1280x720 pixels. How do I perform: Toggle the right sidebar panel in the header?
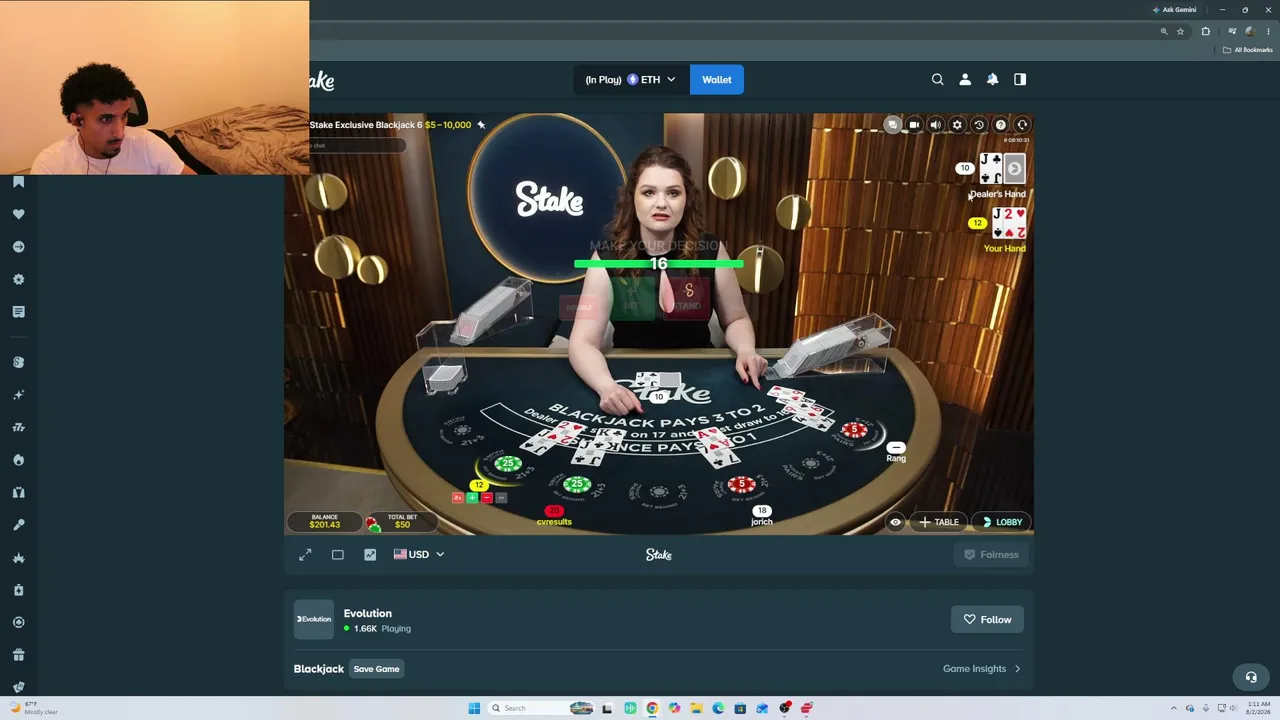pos(1020,79)
